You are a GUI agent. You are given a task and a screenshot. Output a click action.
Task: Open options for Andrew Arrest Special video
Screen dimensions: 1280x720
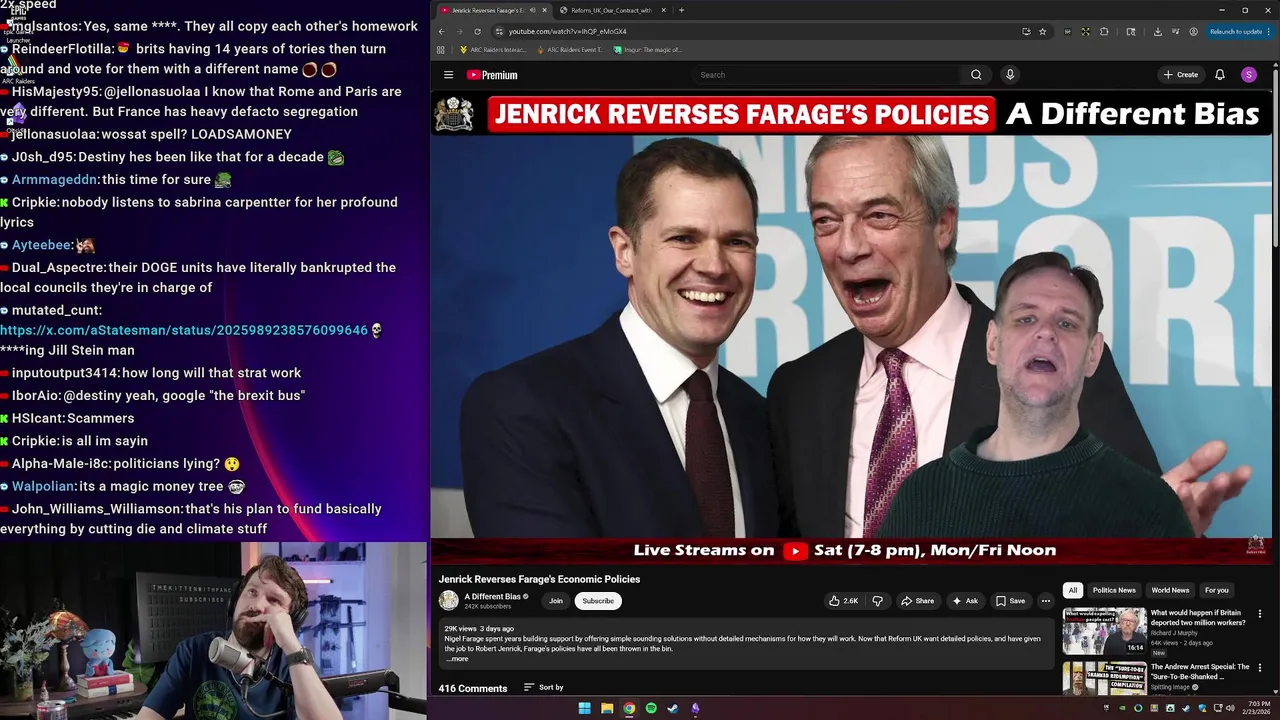click(1260, 667)
